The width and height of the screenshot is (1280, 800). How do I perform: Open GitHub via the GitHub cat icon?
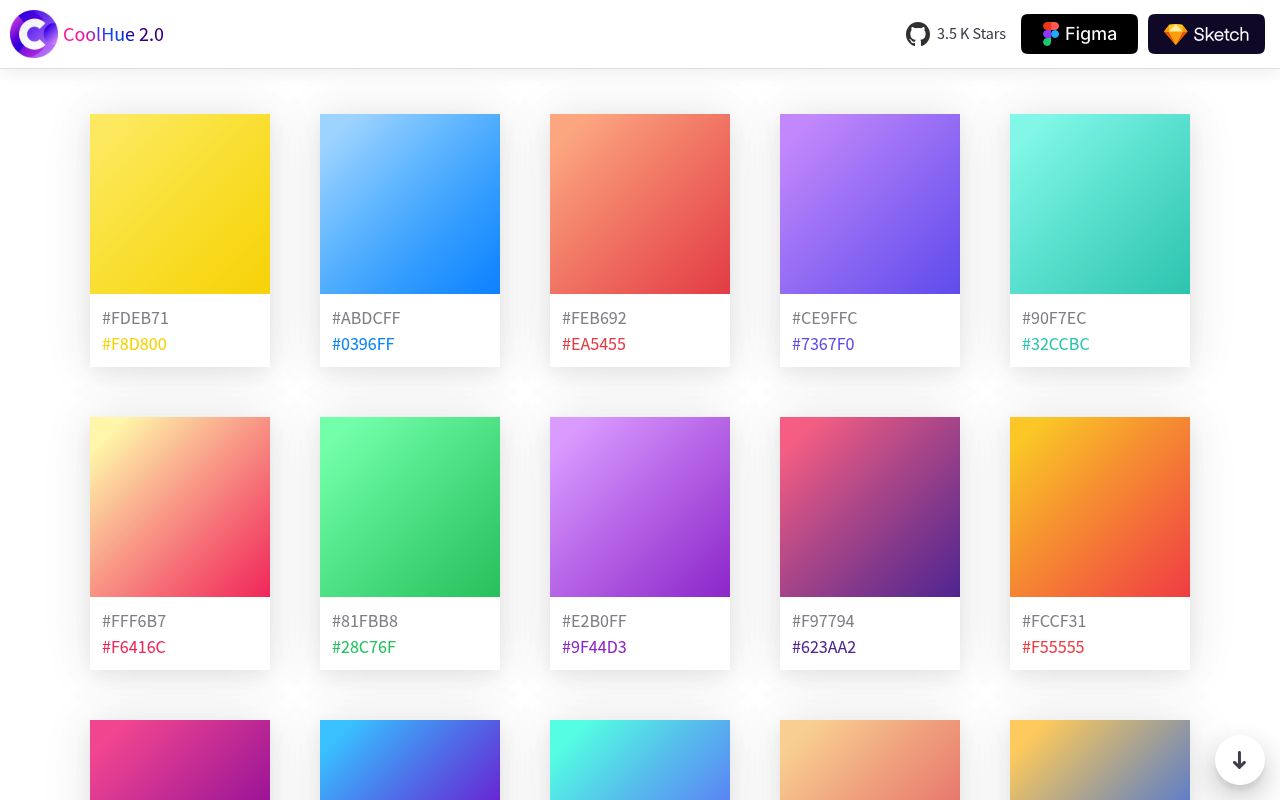coord(918,34)
